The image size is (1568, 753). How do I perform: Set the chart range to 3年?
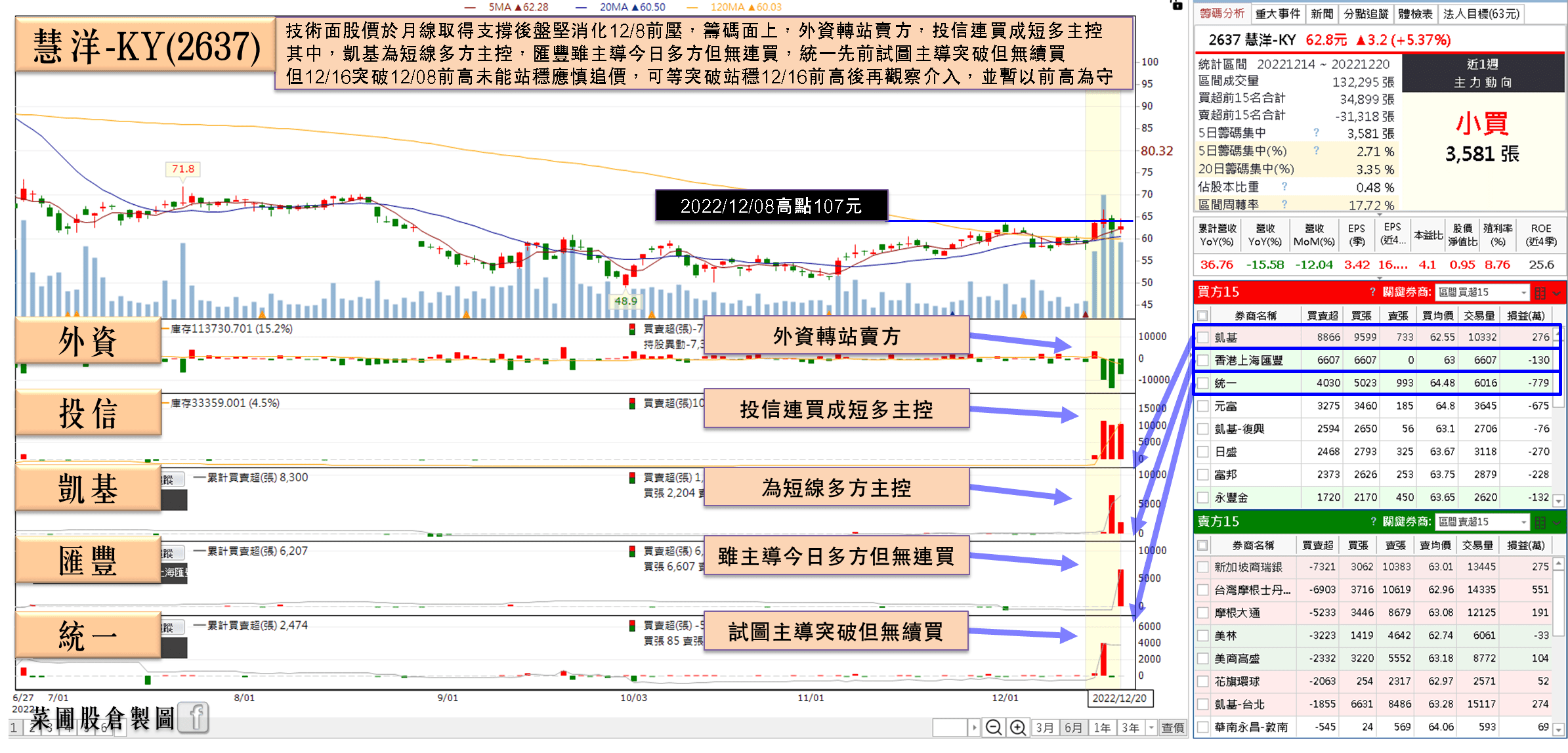[x=1130, y=727]
